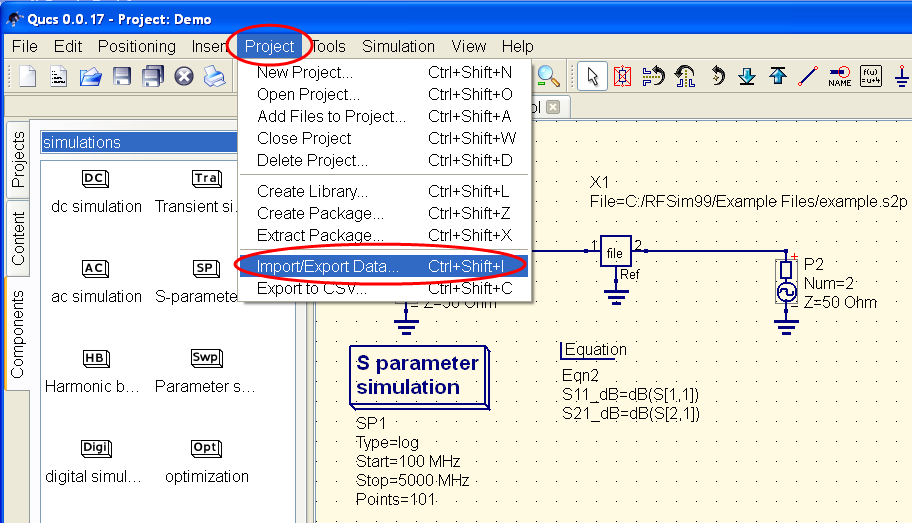Click the Go into Subcircuit down-arrow icon
This screenshot has height=523, width=912.
(x=747, y=76)
